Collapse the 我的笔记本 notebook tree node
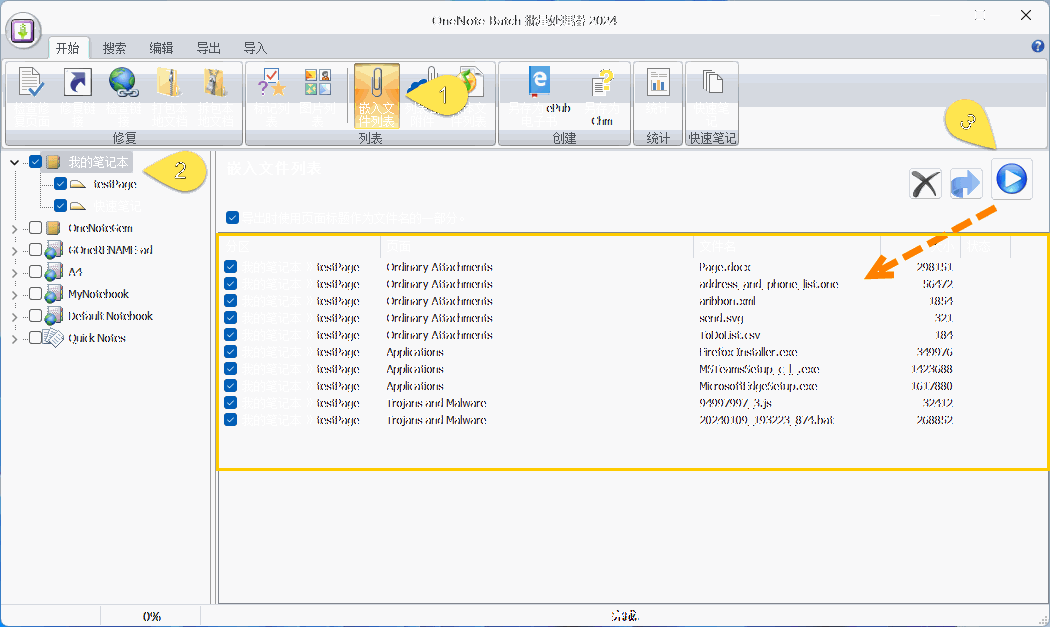Screen dimensions: 1050x627 pos(15,162)
